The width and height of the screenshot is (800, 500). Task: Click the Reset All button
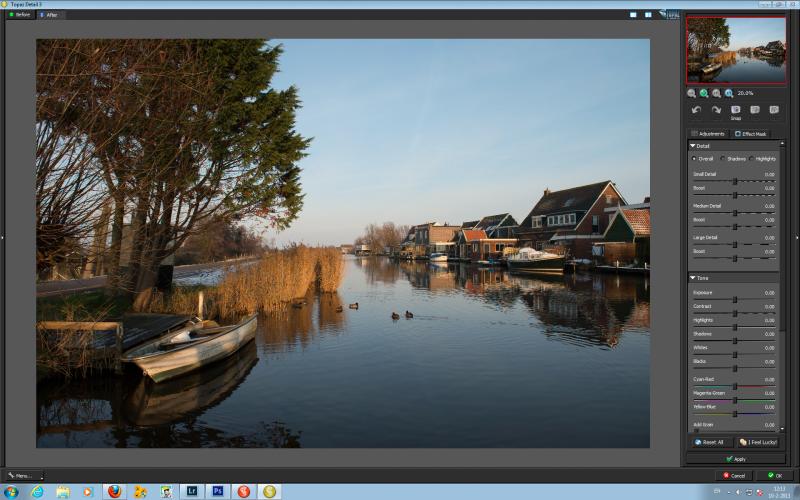709,442
